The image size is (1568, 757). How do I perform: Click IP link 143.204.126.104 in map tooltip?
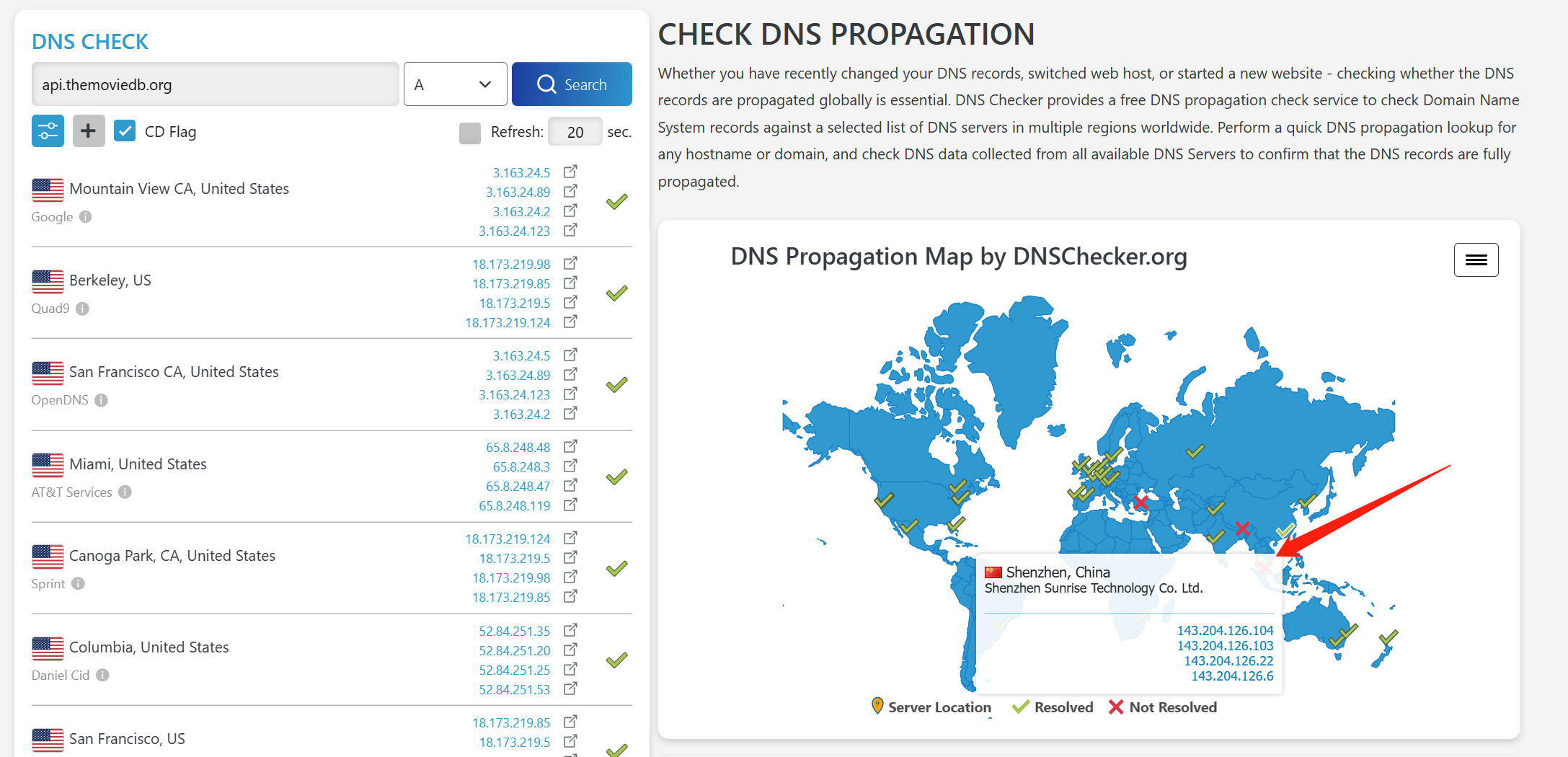(x=1225, y=631)
